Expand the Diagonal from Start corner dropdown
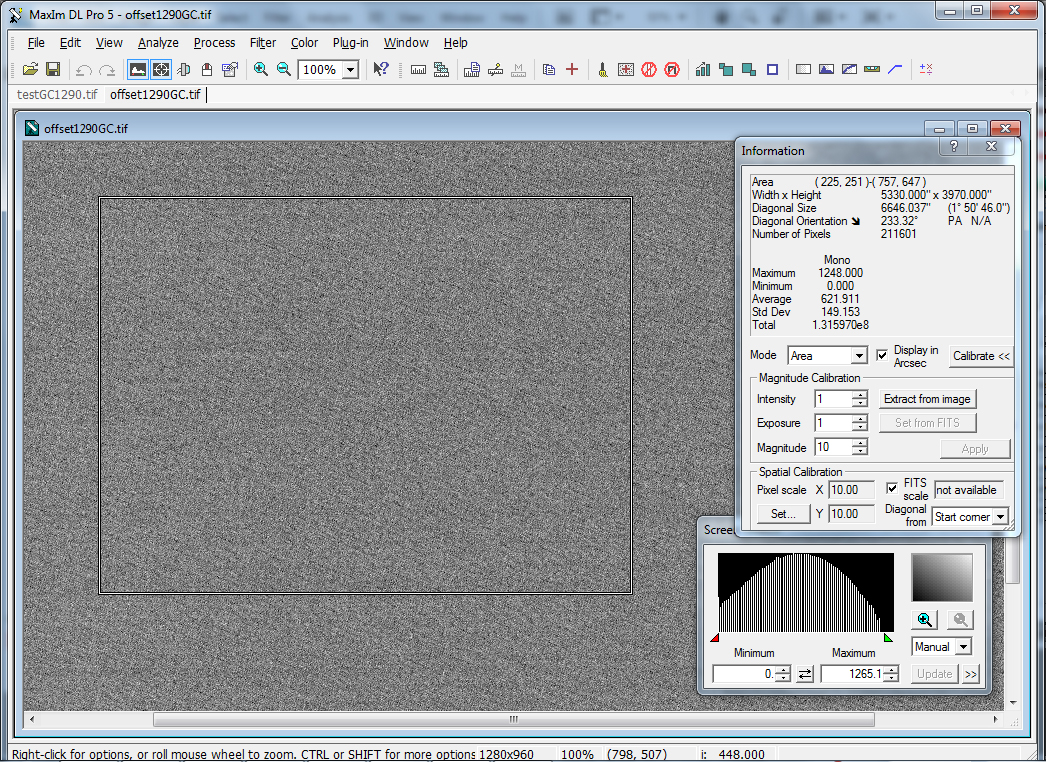The image size is (1046, 762). click(999, 517)
